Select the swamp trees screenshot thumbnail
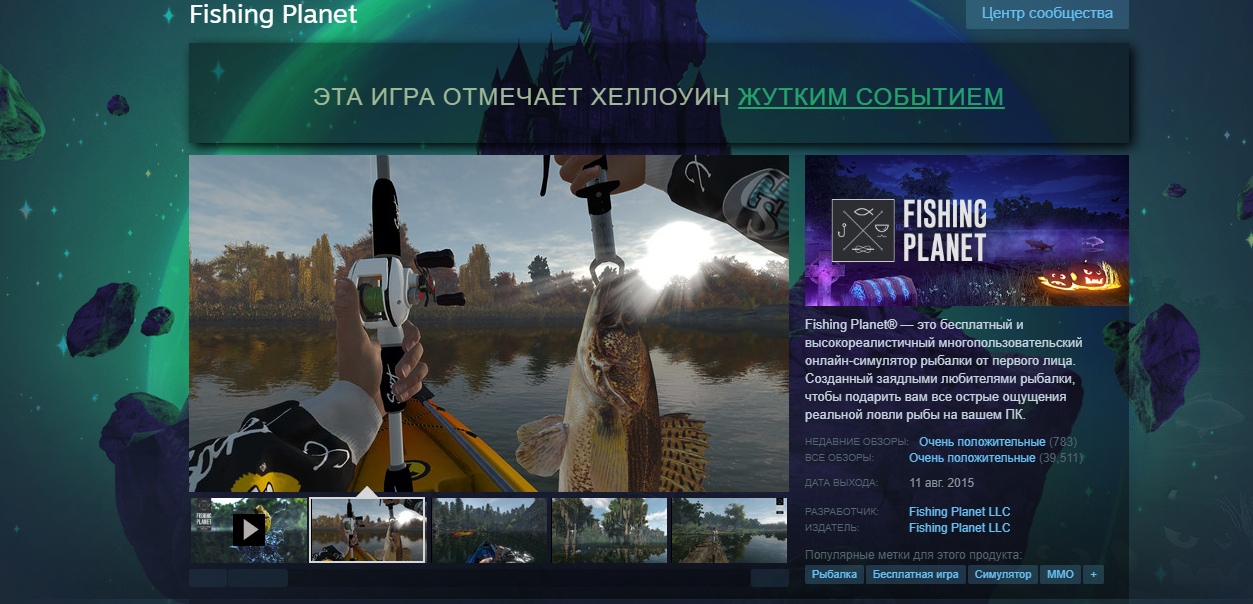The image size is (1253, 604). [609, 530]
